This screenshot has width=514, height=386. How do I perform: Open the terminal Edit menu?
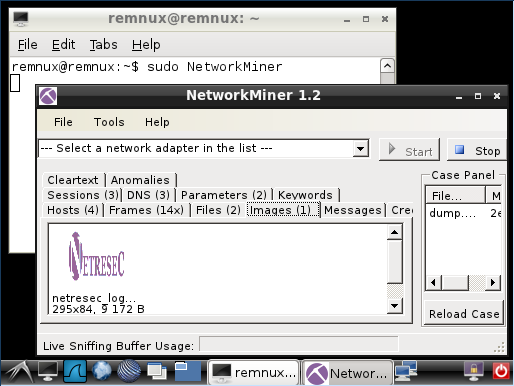tap(63, 45)
